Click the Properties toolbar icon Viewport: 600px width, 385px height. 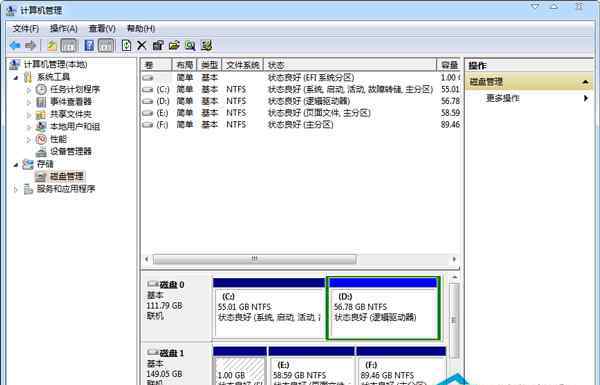tap(158, 46)
